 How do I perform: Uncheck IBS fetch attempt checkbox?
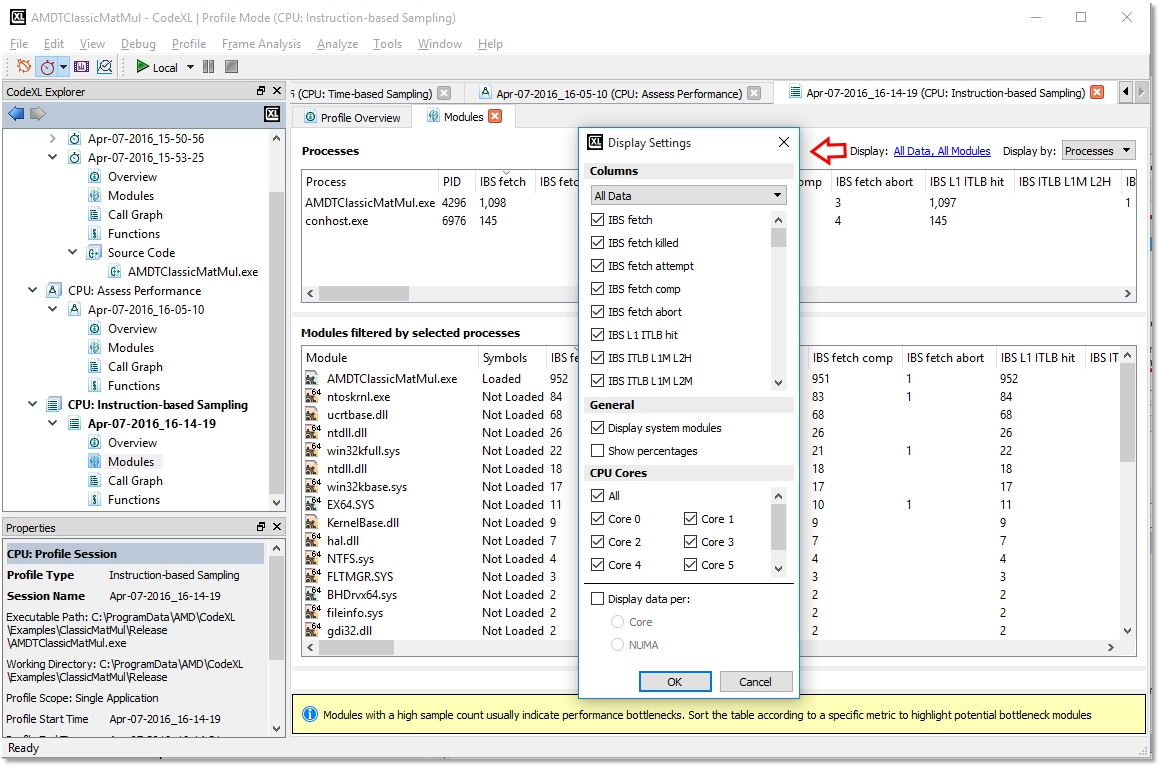pyautogui.click(x=598, y=266)
